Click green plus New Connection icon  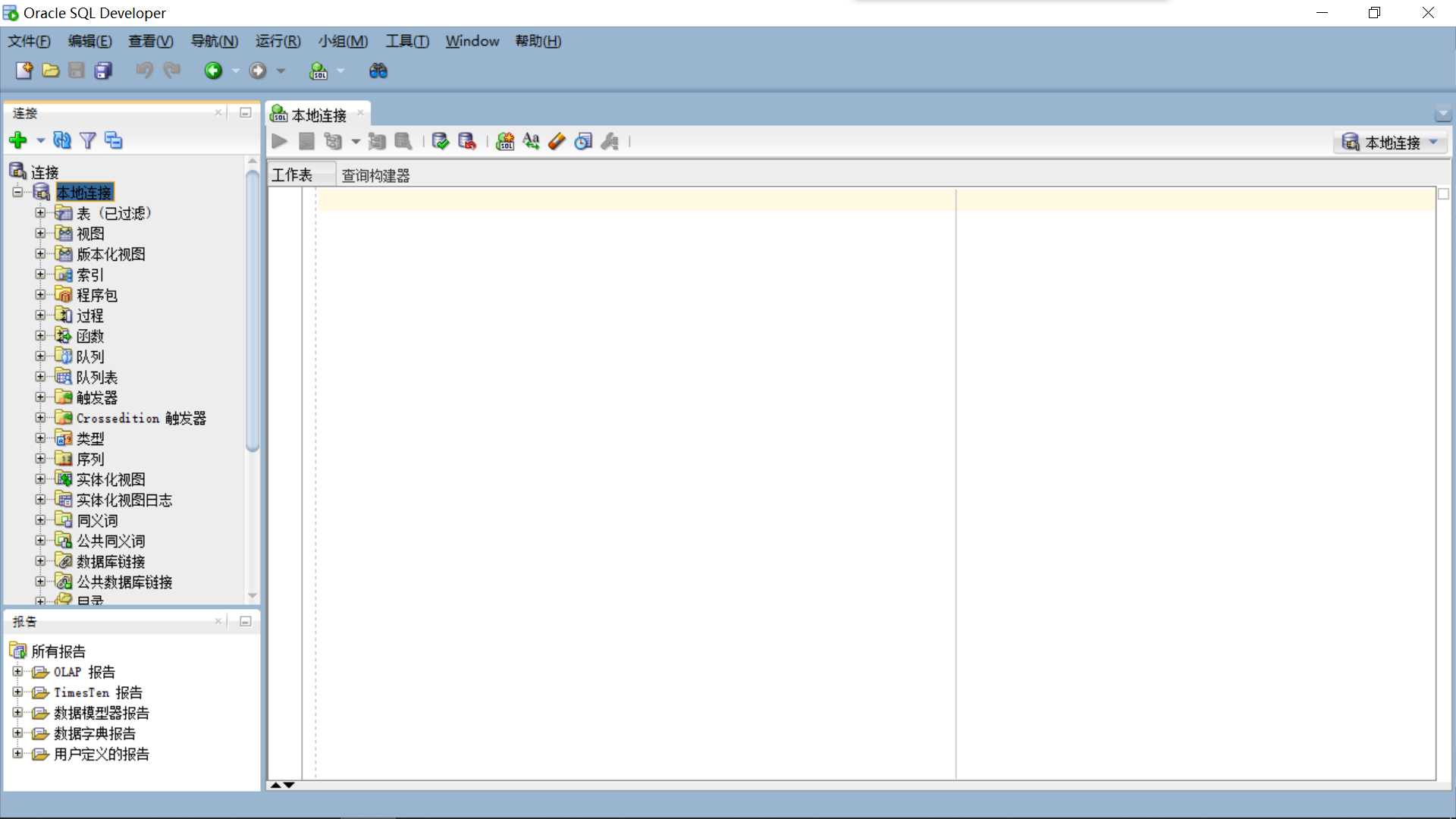(18, 140)
